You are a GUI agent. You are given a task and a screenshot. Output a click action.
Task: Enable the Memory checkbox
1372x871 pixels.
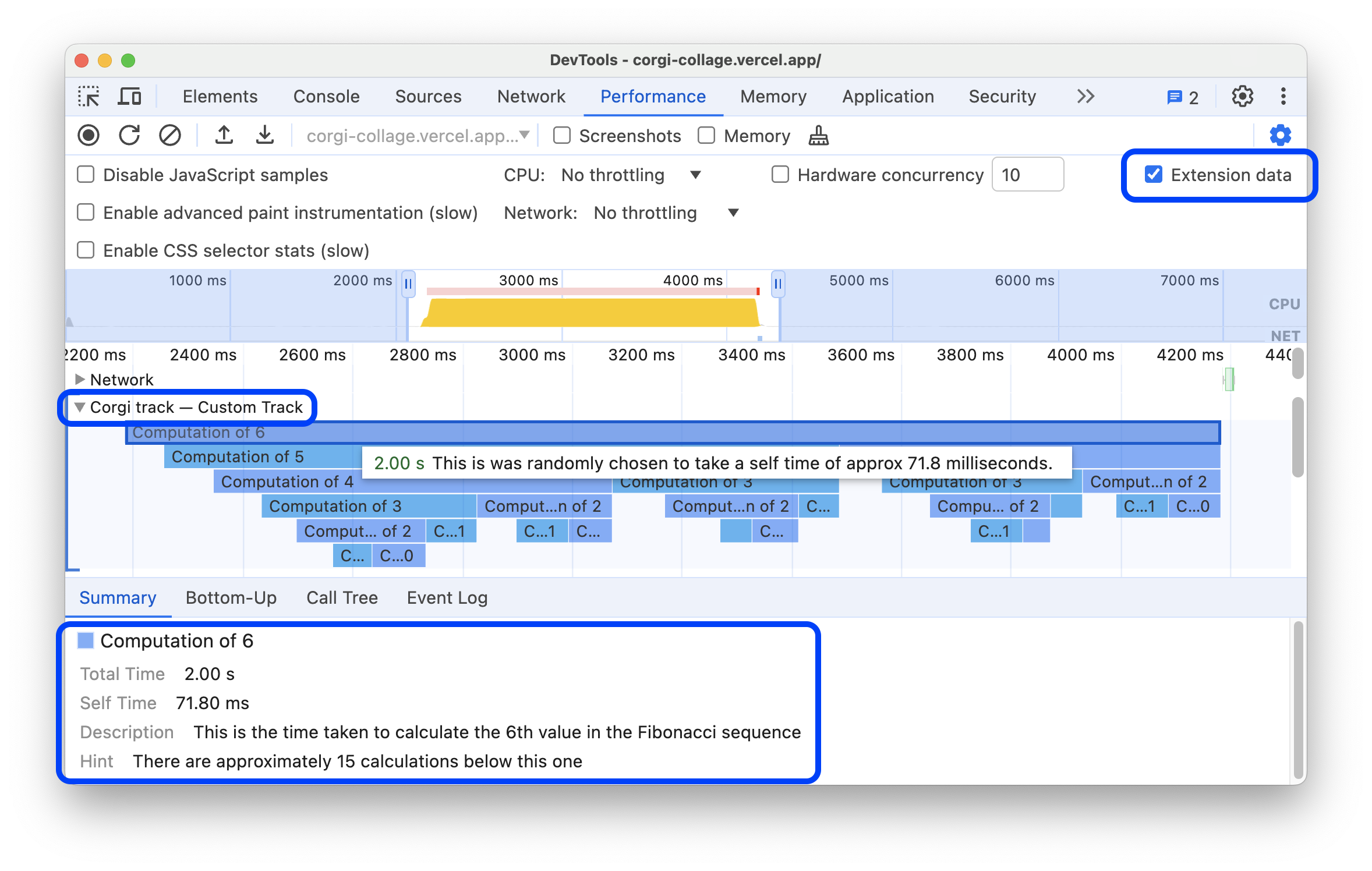click(x=707, y=136)
